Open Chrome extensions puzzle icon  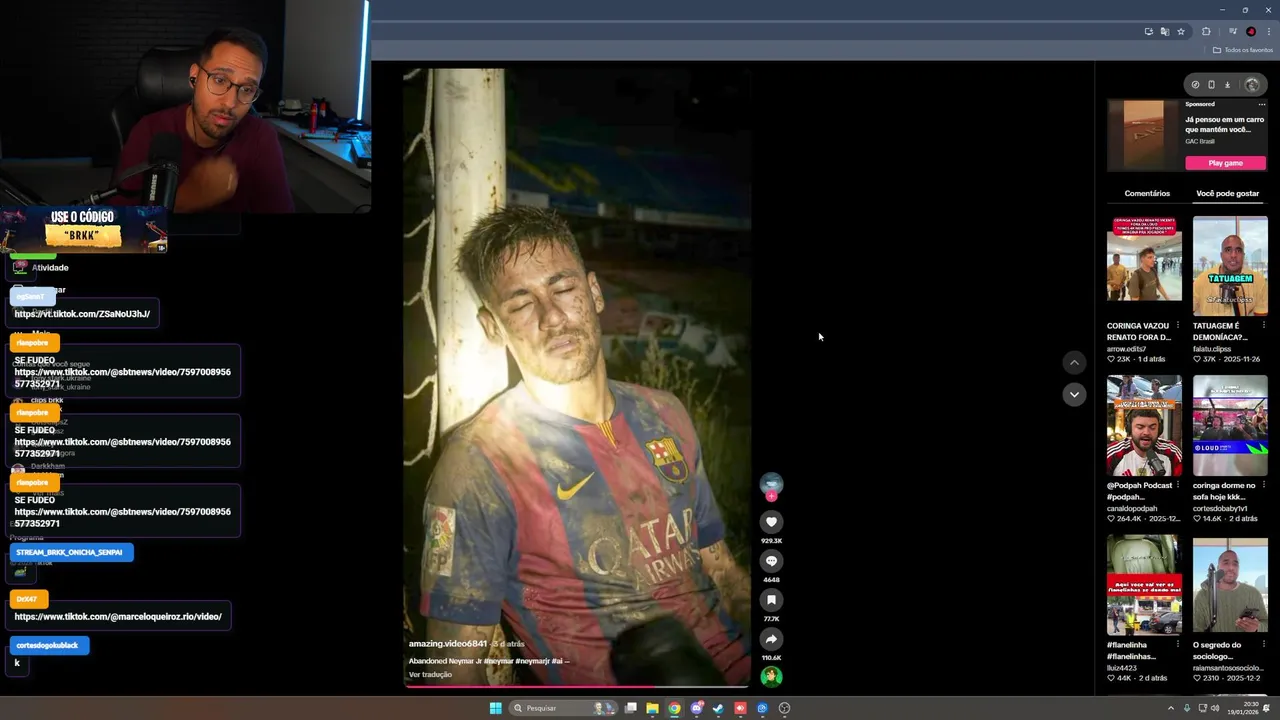[x=1206, y=32]
